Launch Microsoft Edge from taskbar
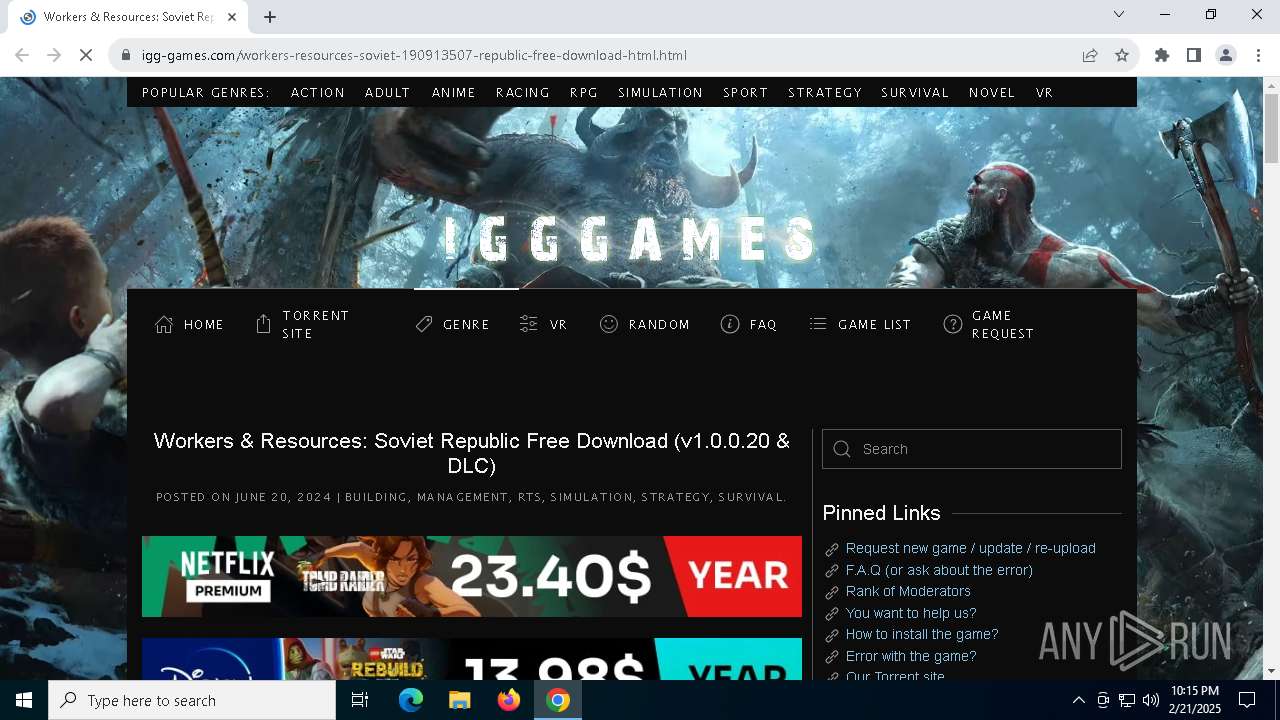This screenshot has width=1280, height=720. point(411,700)
